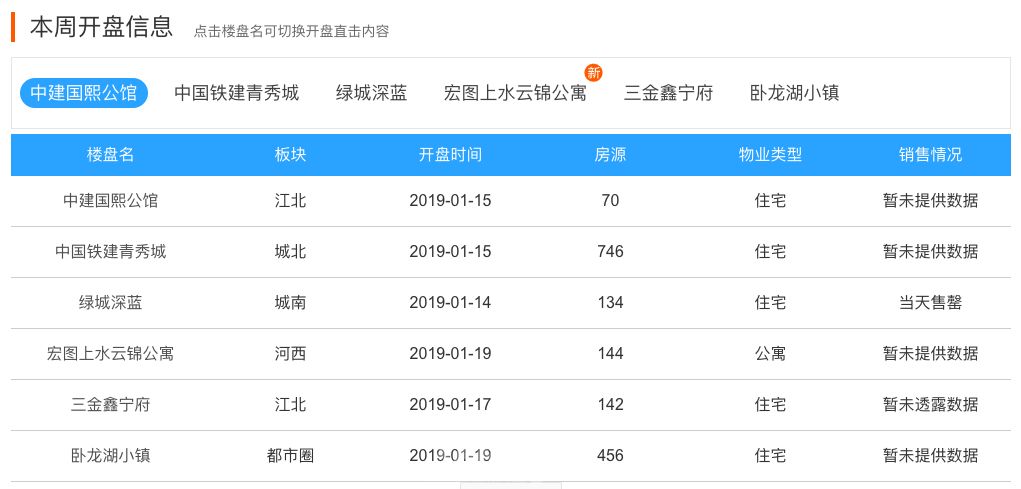Click 住宅 in the 中建国熙公馆 row
1021x489 pixels.
click(770, 201)
